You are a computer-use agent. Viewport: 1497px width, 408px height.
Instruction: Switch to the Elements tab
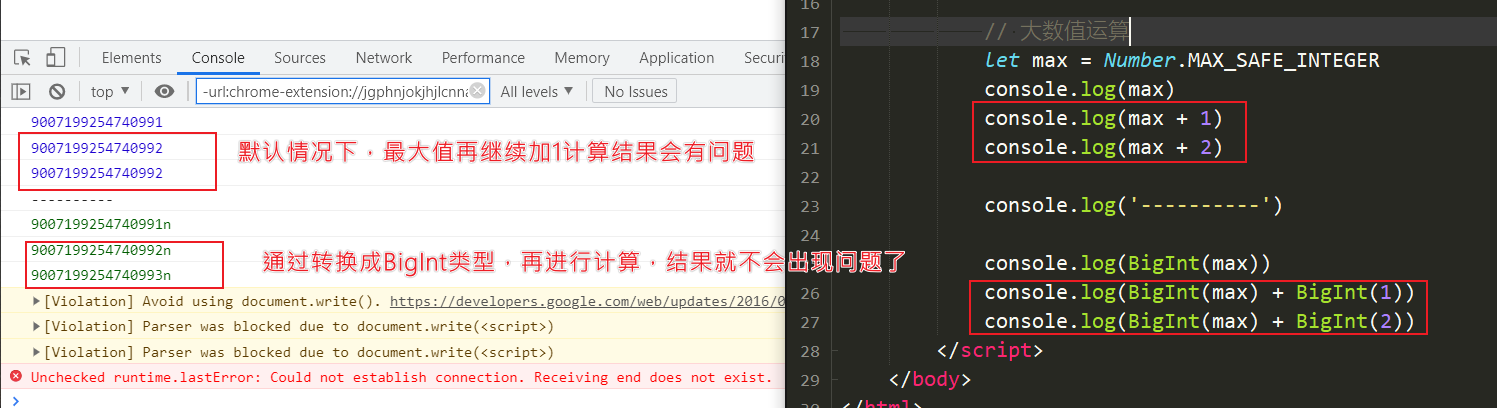131,58
